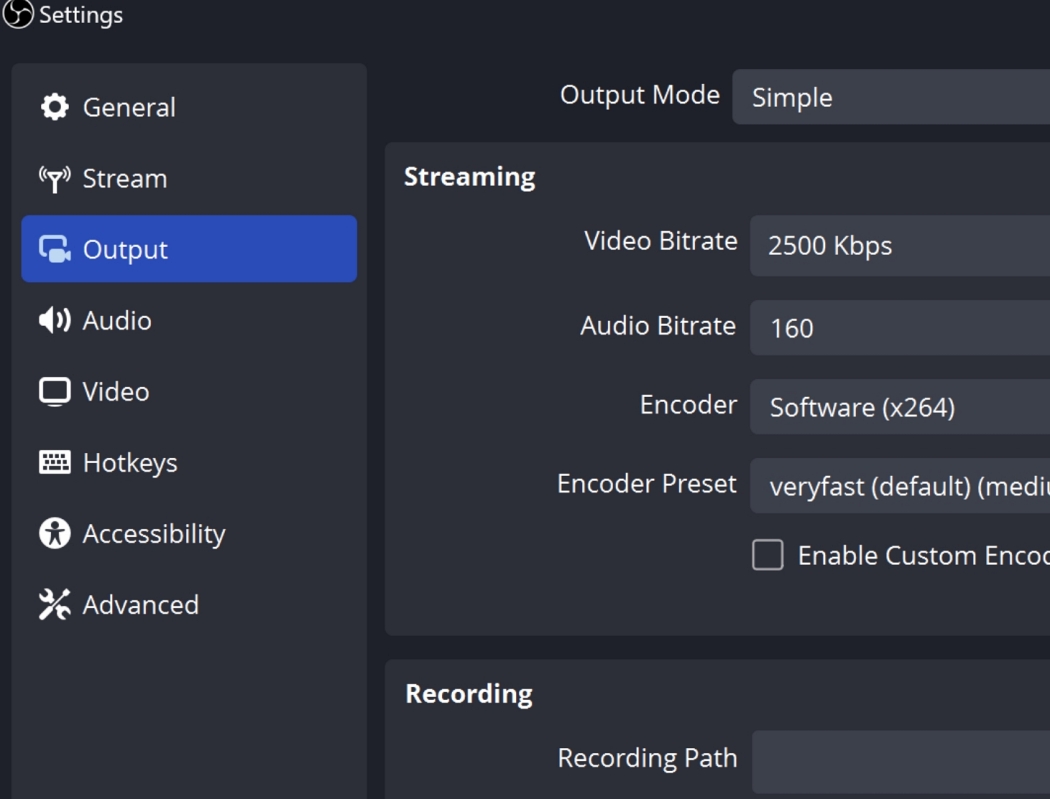Click the Recording Path input field
The image size is (1050, 799).
(x=901, y=761)
